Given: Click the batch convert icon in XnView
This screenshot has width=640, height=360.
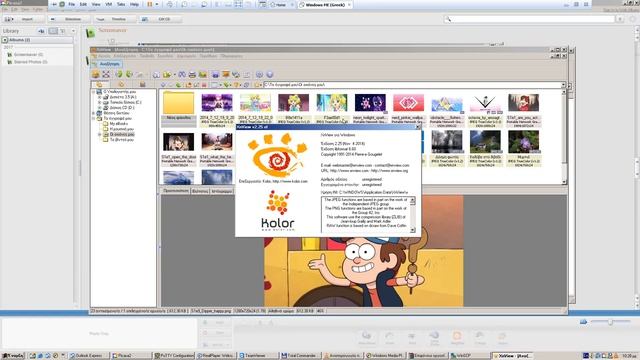Looking at the screenshot, I should click(x=236, y=74).
